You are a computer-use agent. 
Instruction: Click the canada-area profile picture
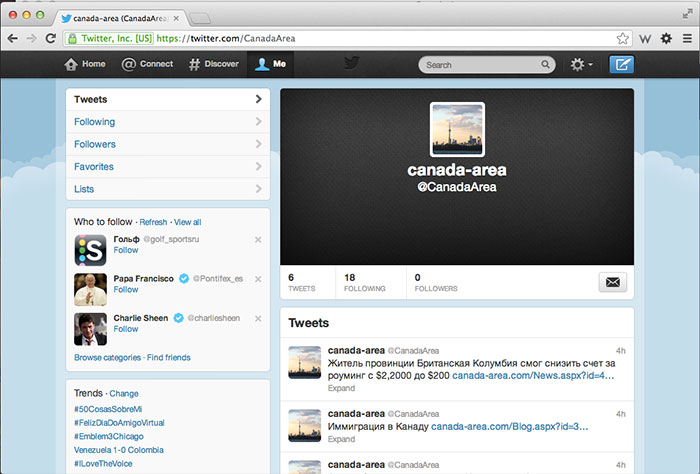(457, 129)
